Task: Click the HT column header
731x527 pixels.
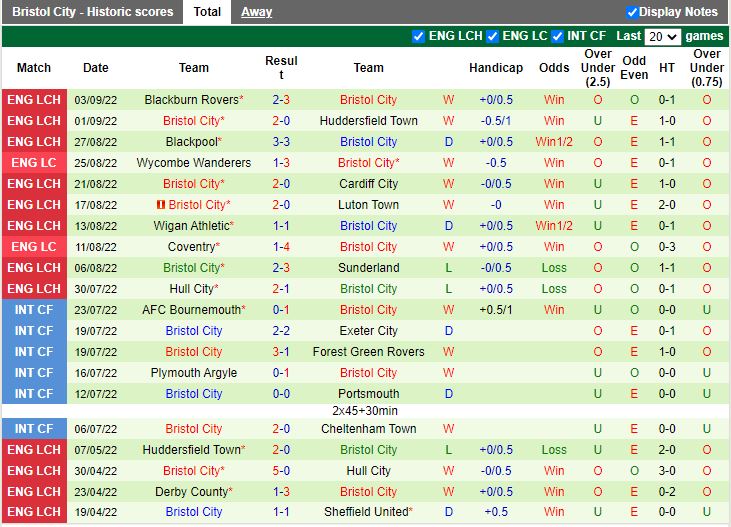Action: 667,68
